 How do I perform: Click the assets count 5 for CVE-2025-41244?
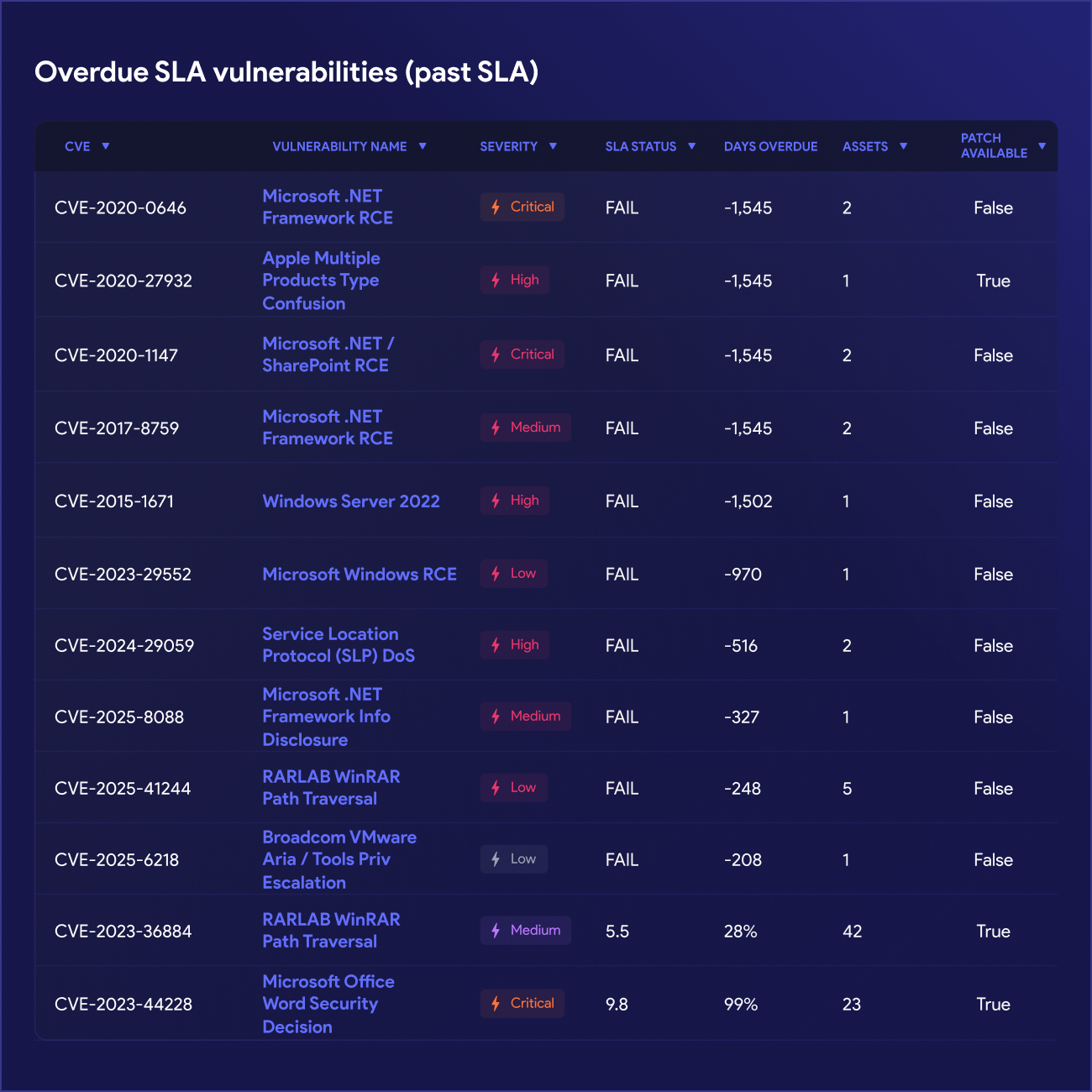point(847,789)
